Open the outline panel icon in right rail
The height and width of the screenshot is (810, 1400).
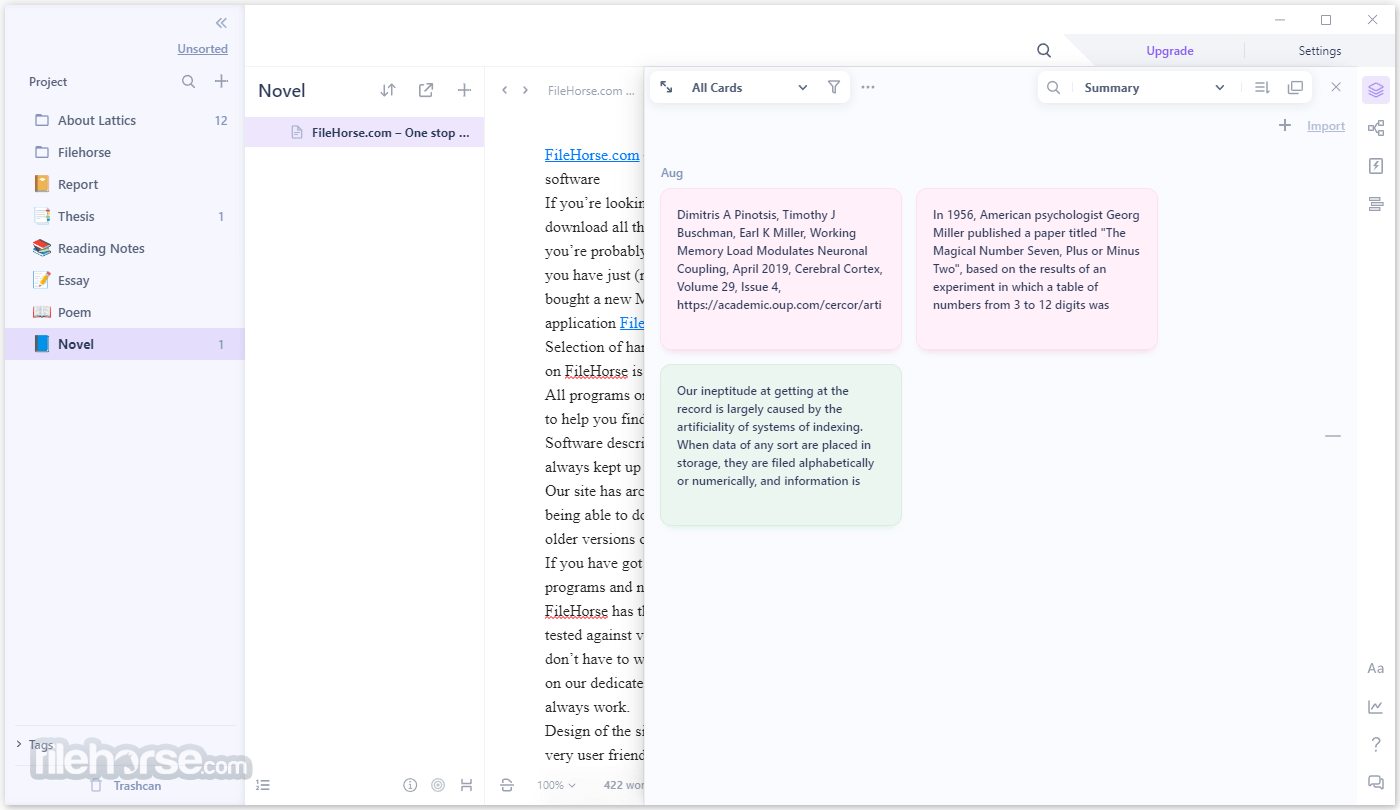tap(1376, 204)
